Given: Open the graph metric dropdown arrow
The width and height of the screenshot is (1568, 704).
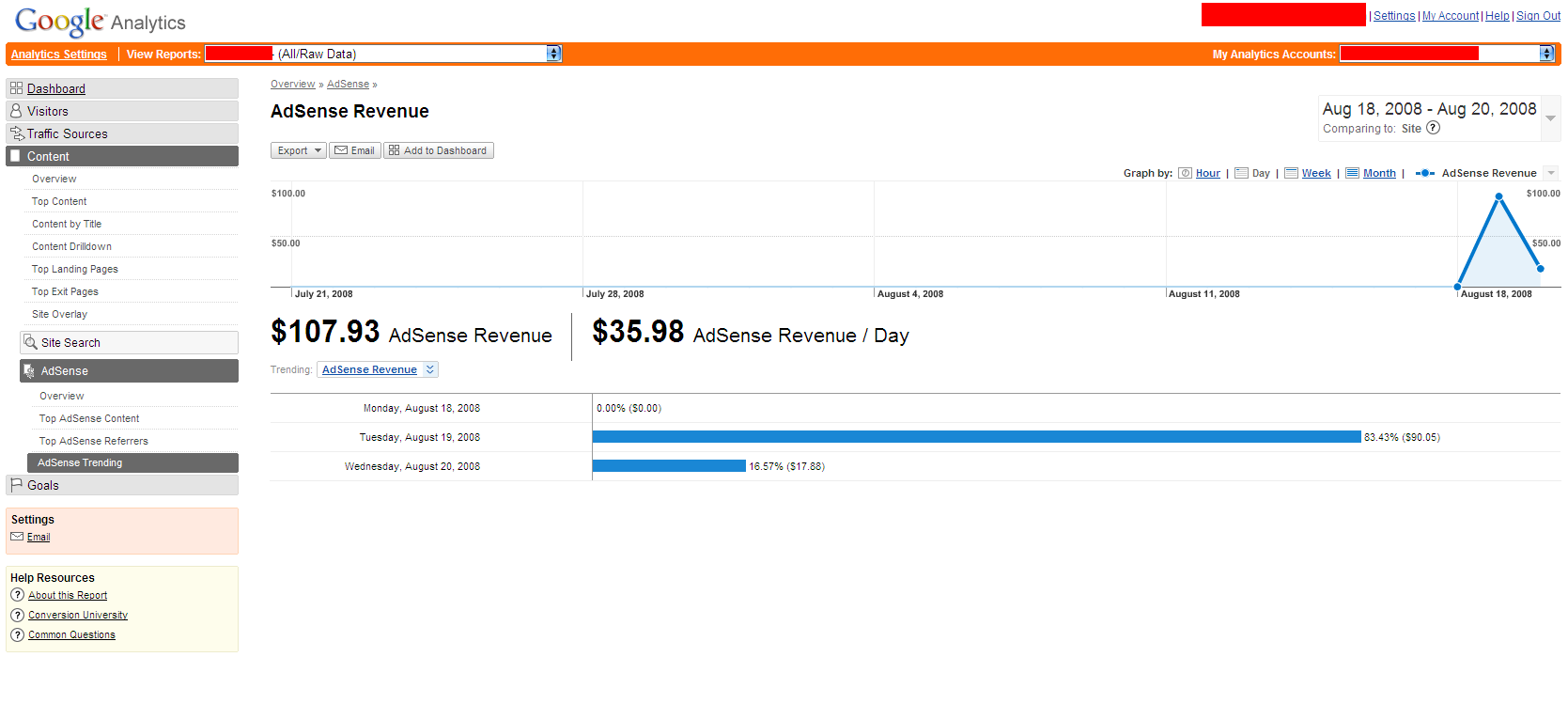Looking at the screenshot, I should tap(1551, 173).
